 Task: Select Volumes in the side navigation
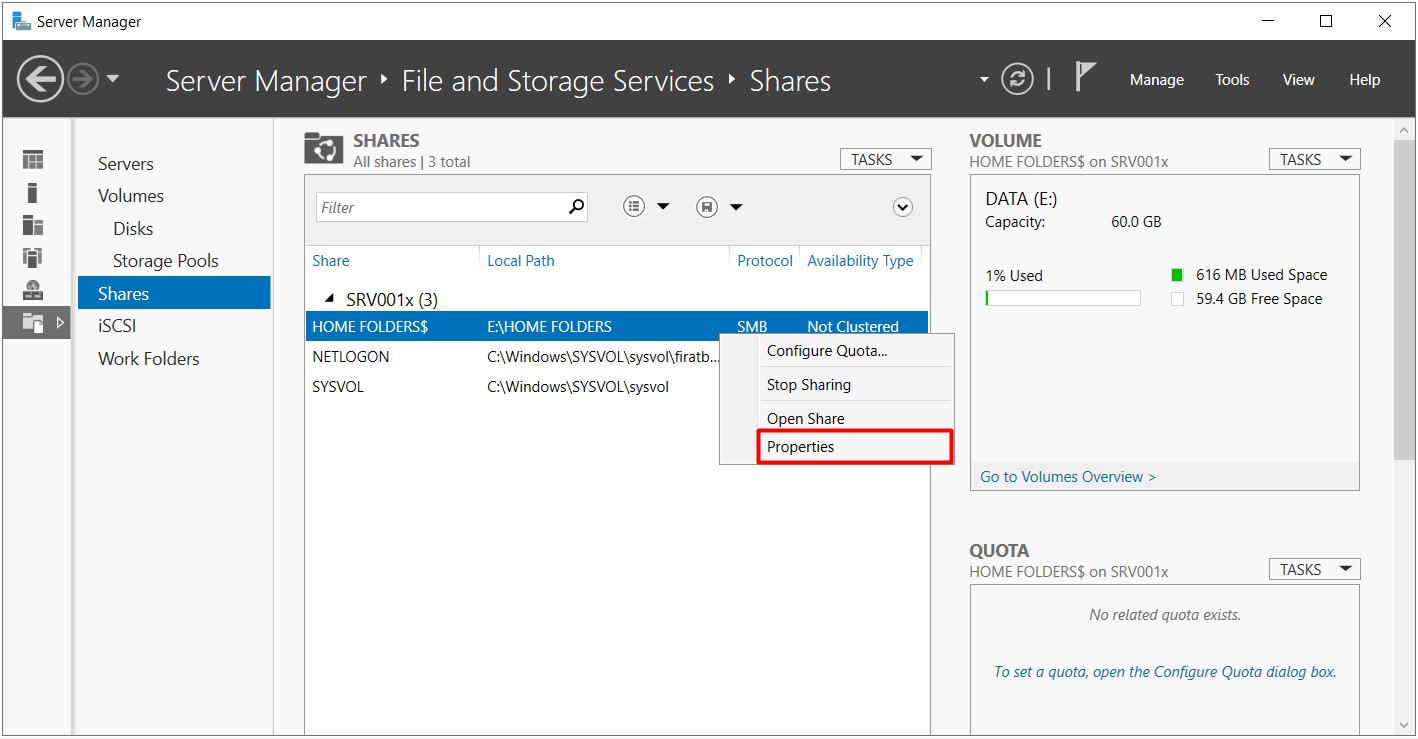pyautogui.click(x=131, y=196)
